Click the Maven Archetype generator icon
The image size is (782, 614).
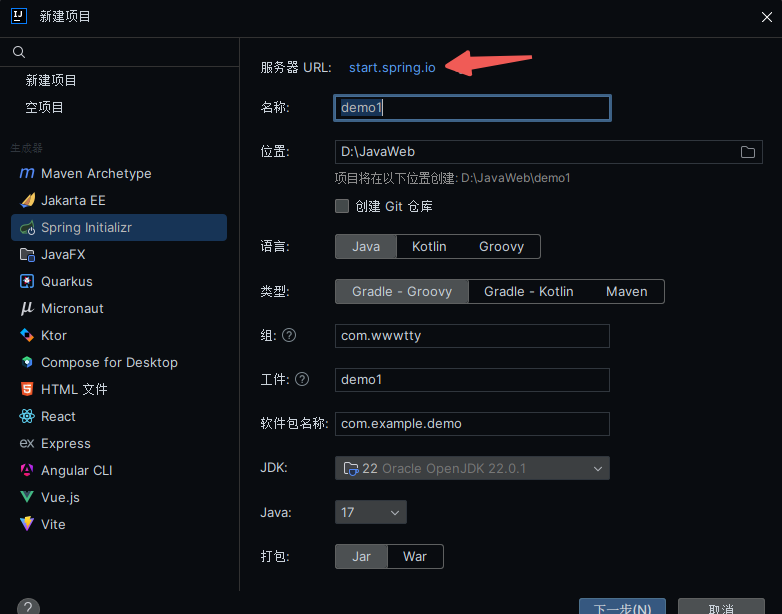(27, 174)
